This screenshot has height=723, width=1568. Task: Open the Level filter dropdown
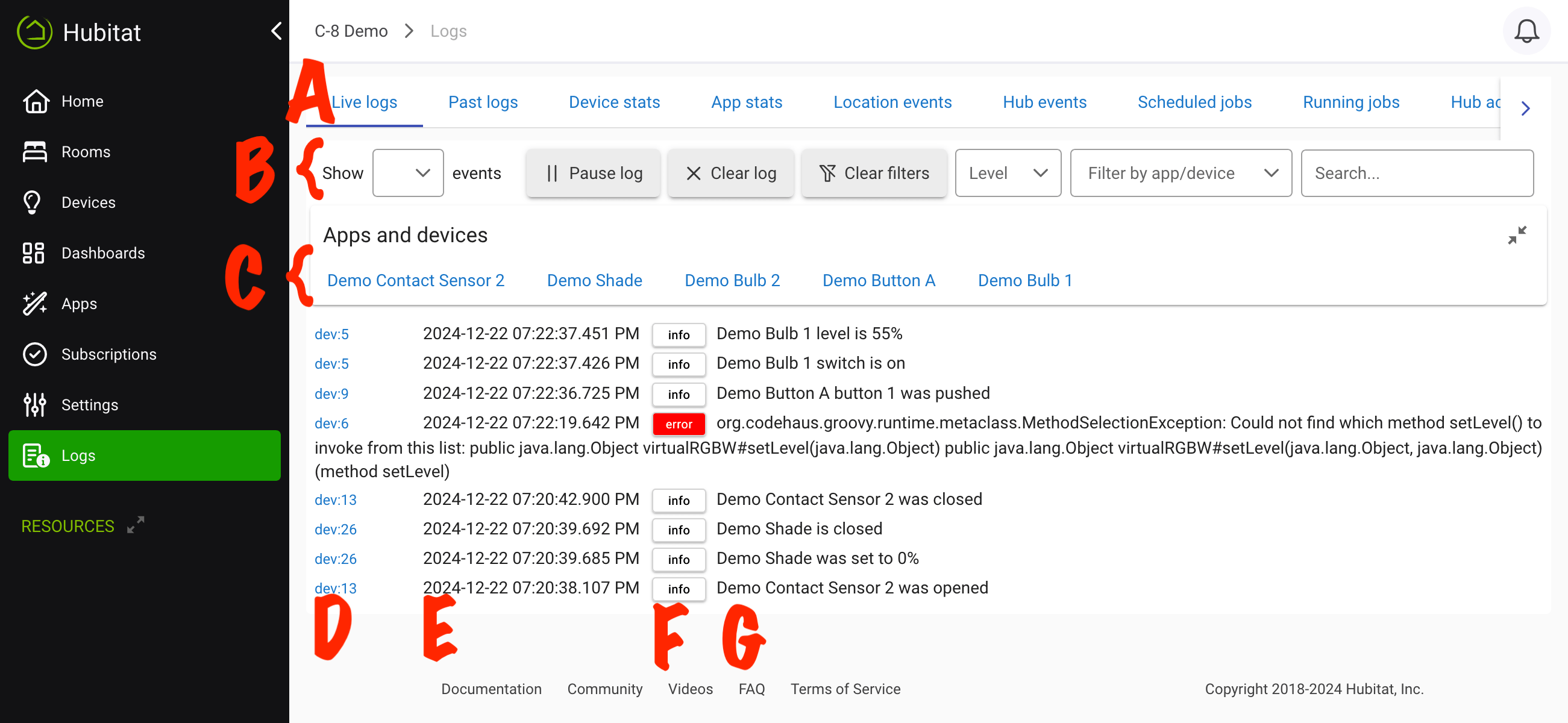coord(1008,174)
